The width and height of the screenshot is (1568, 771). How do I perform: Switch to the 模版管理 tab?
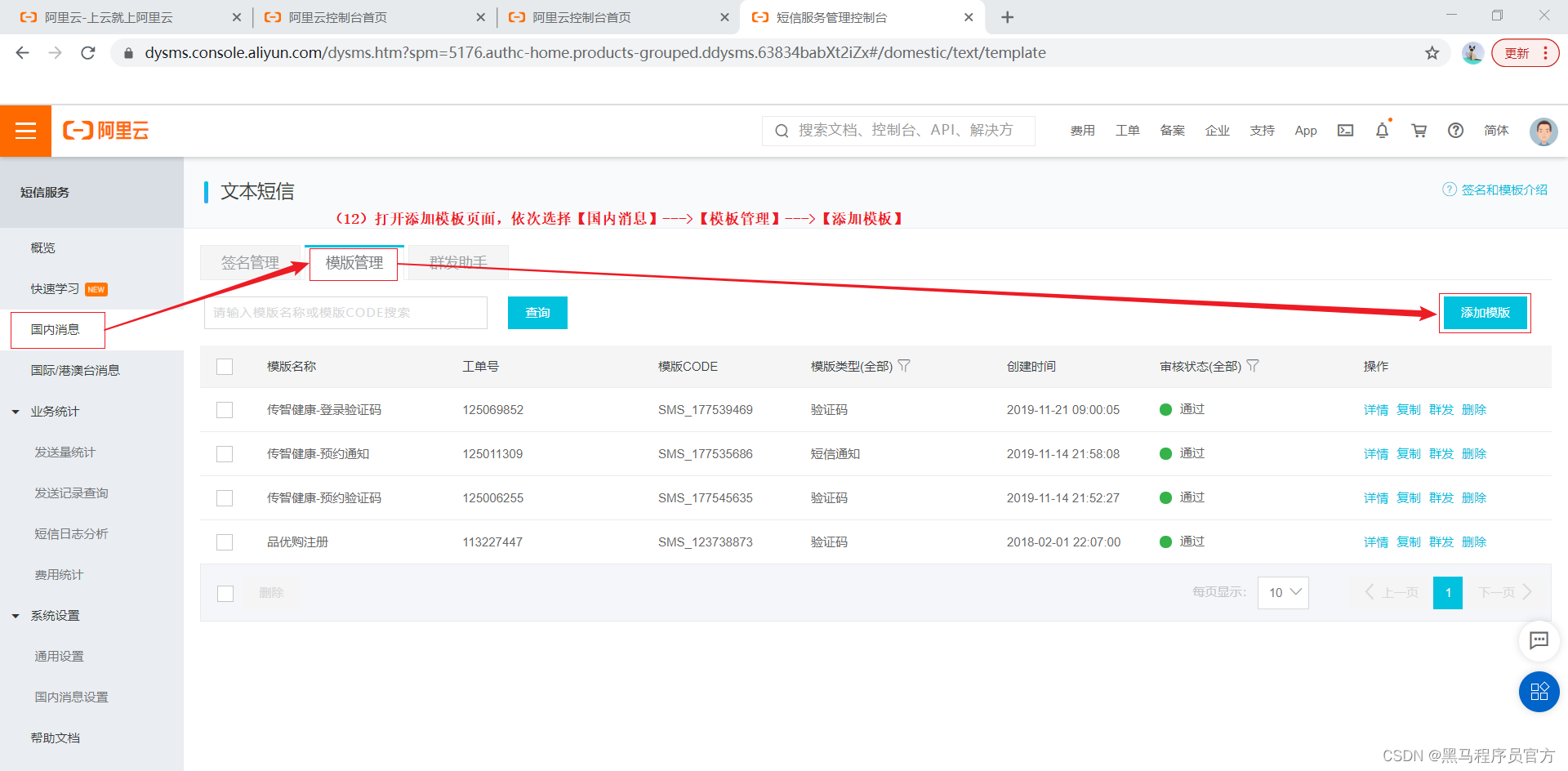click(354, 263)
